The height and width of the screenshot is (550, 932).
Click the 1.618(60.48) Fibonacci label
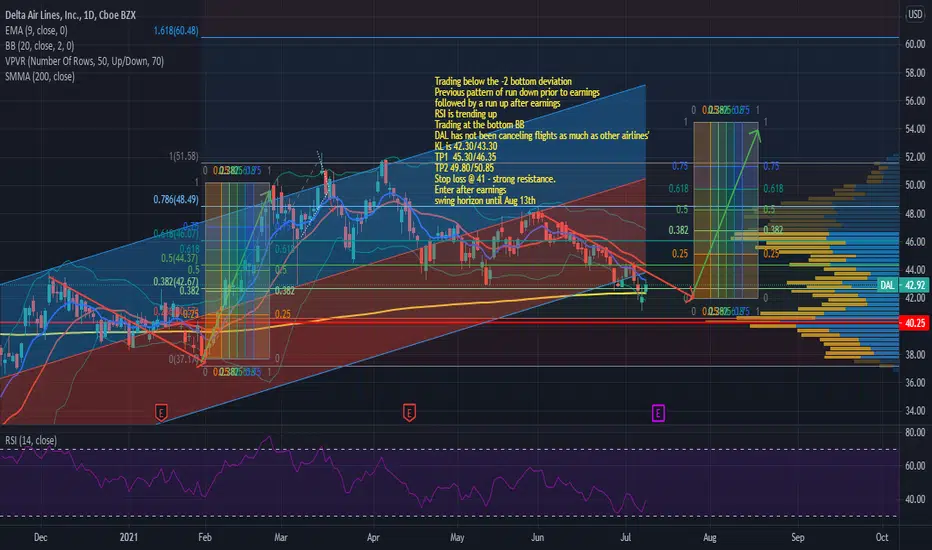click(176, 30)
